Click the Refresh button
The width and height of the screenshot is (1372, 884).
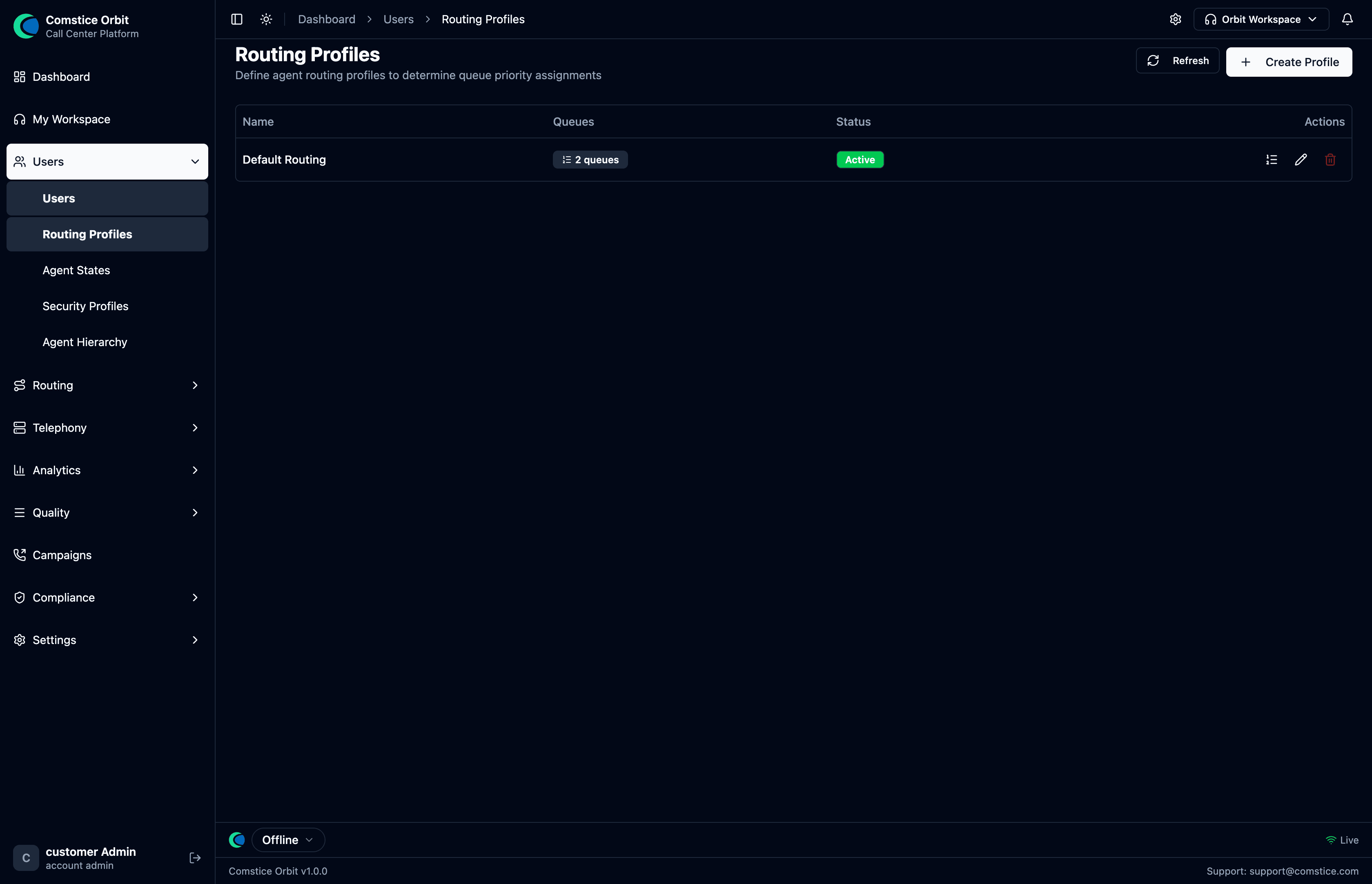click(x=1177, y=60)
